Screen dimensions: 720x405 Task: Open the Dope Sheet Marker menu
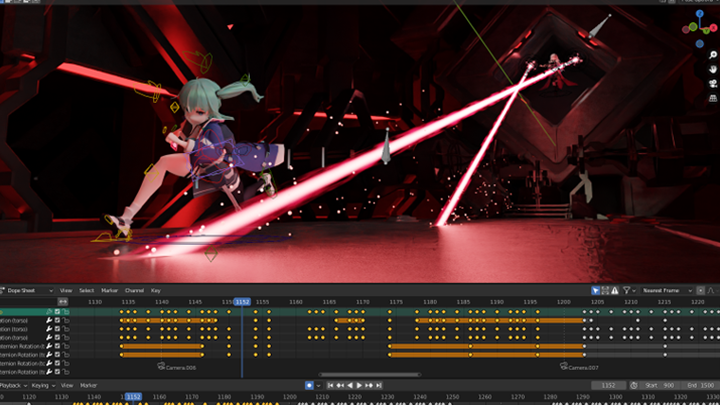coord(109,291)
